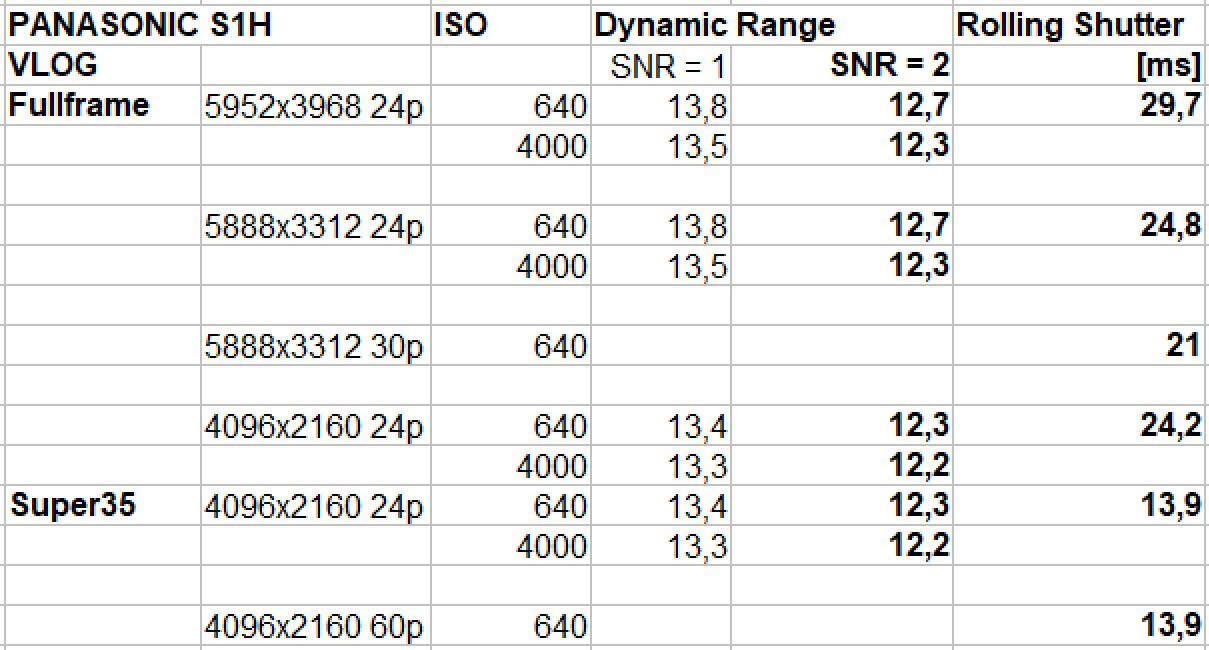Click the rolling shutter value 21
Viewport: 1209px width, 650px height.
click(1183, 345)
